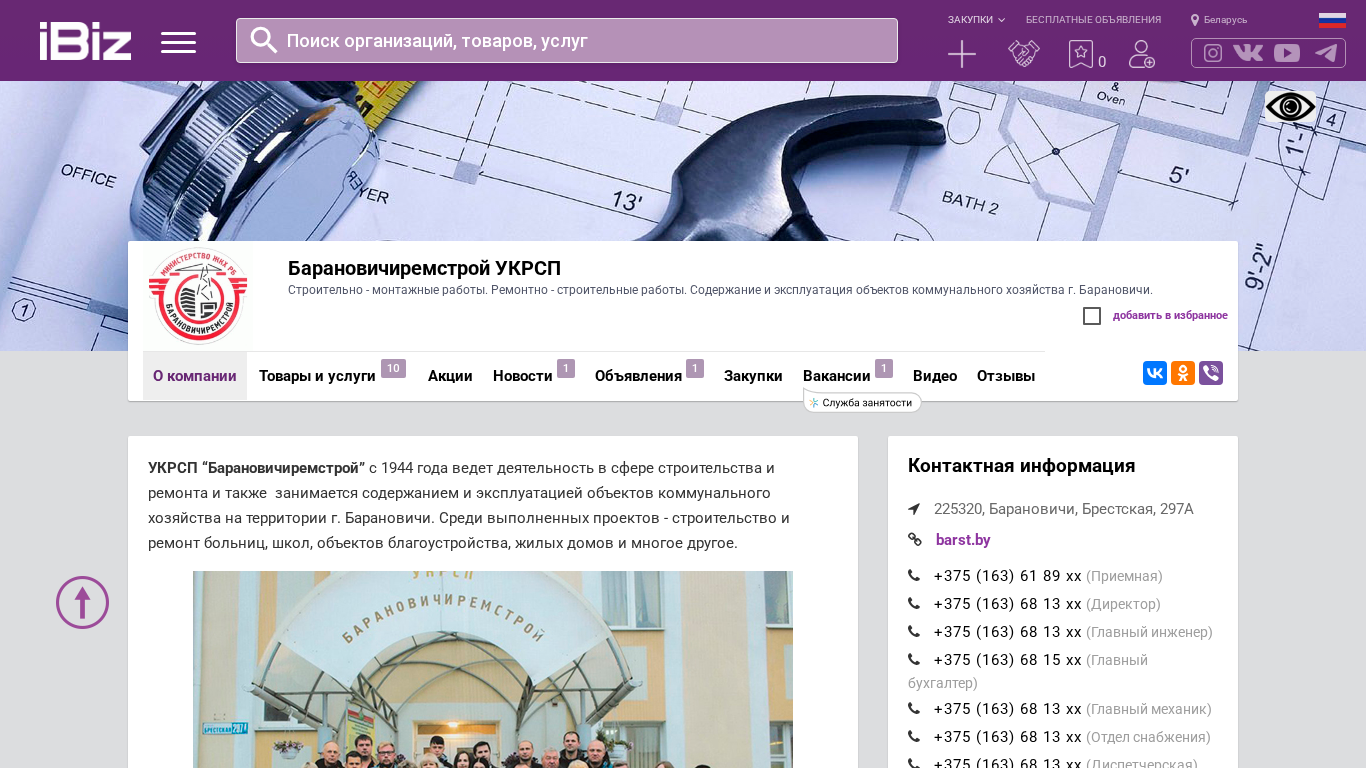Show the Приемная phone number

1008,576
